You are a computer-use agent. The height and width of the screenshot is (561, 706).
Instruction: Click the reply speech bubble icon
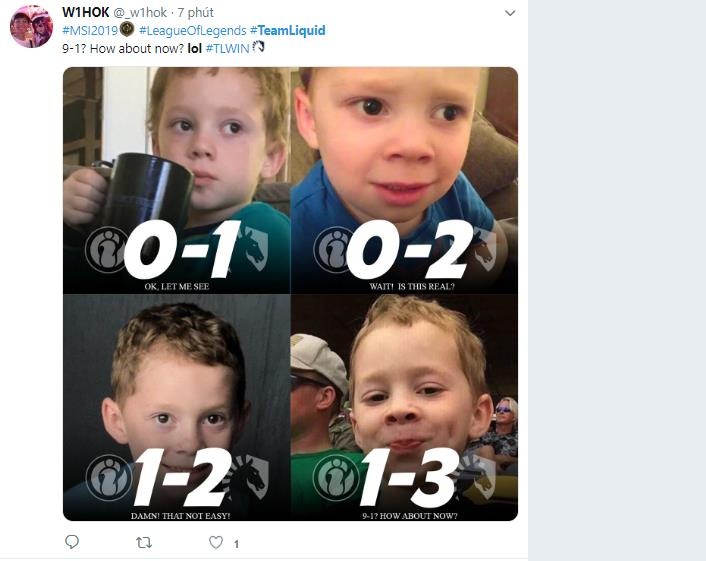[72, 542]
